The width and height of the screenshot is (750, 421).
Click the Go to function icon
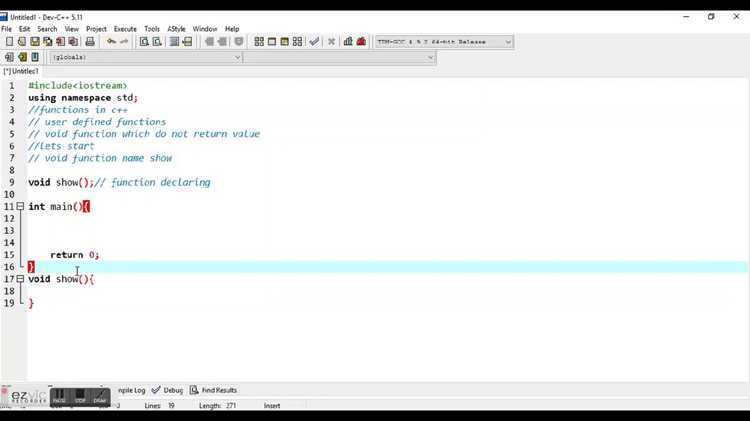point(175,42)
